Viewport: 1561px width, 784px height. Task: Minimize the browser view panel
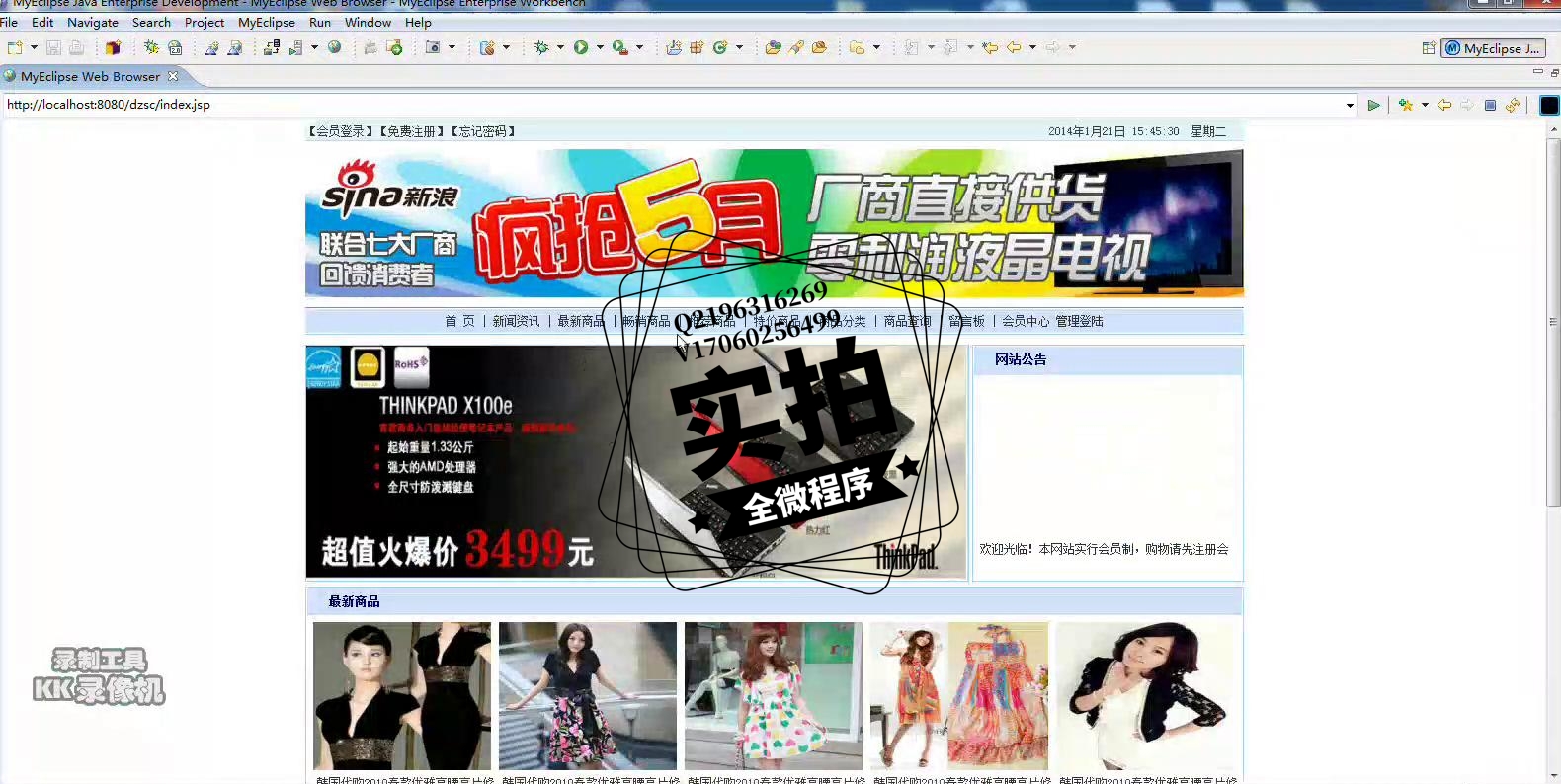(1537, 72)
